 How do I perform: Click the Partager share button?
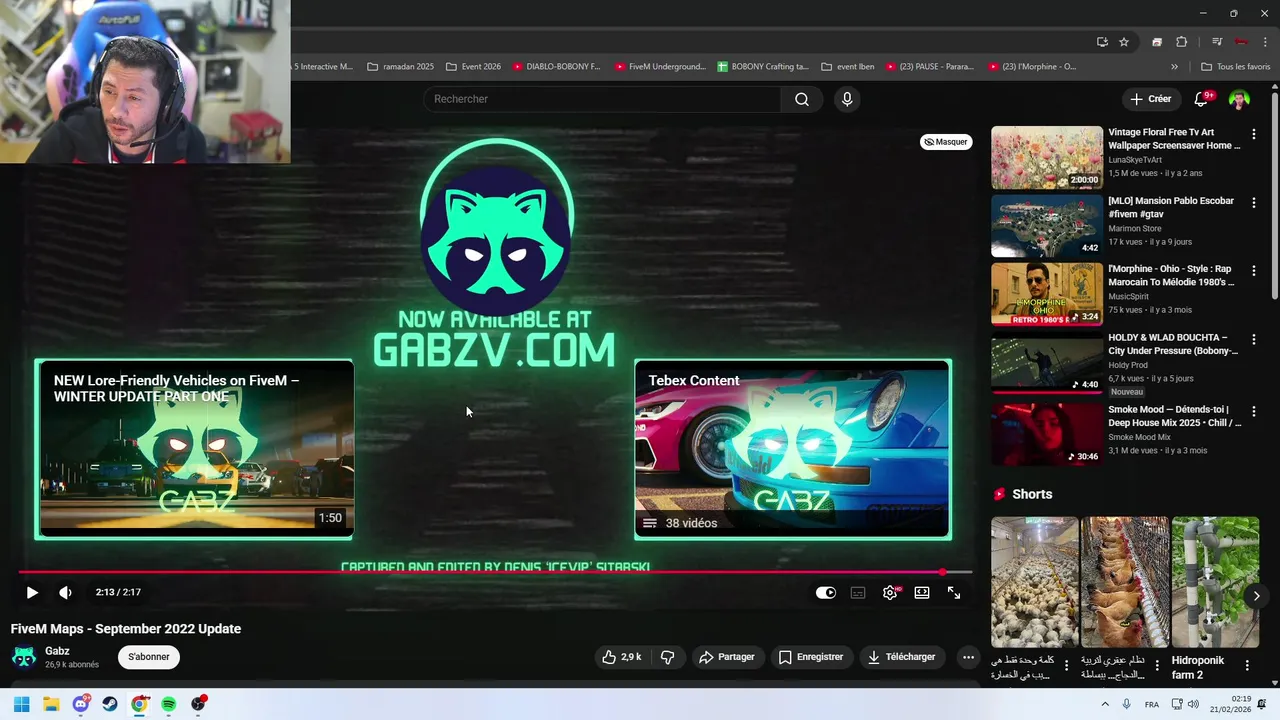point(727,657)
